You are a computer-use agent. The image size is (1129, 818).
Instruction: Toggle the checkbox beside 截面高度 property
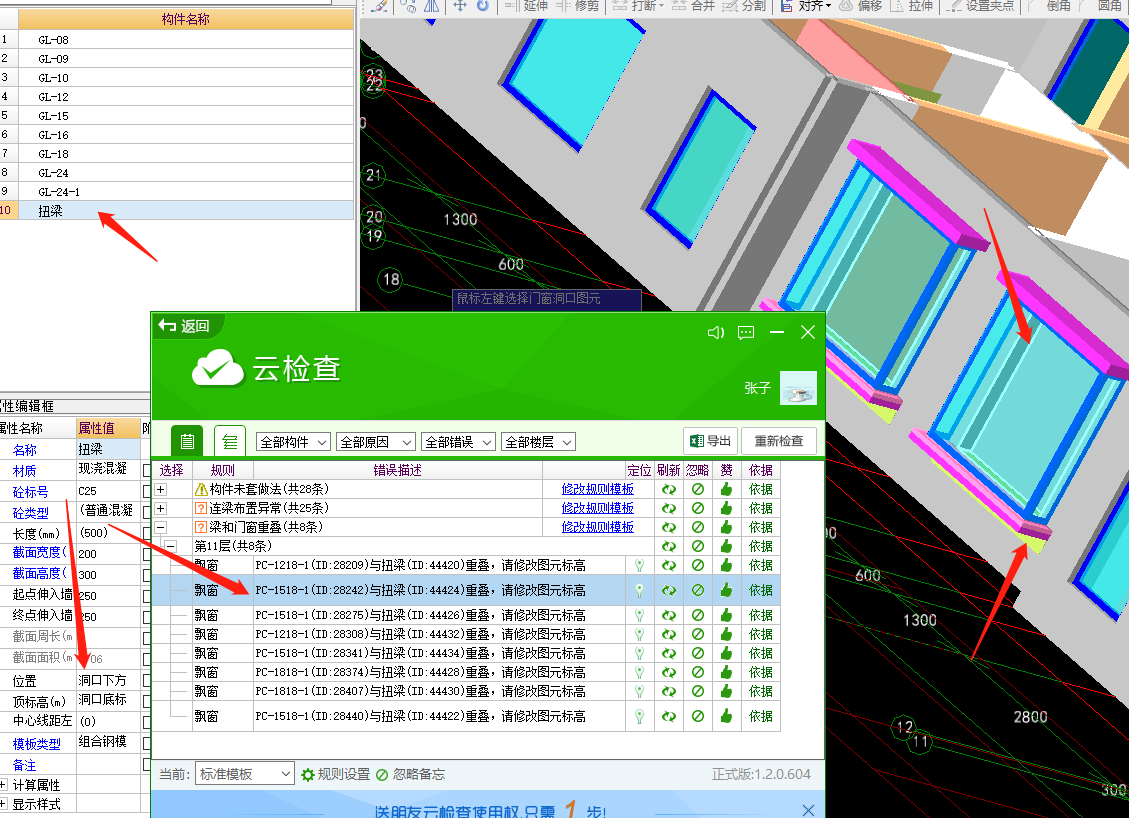[x=146, y=575]
